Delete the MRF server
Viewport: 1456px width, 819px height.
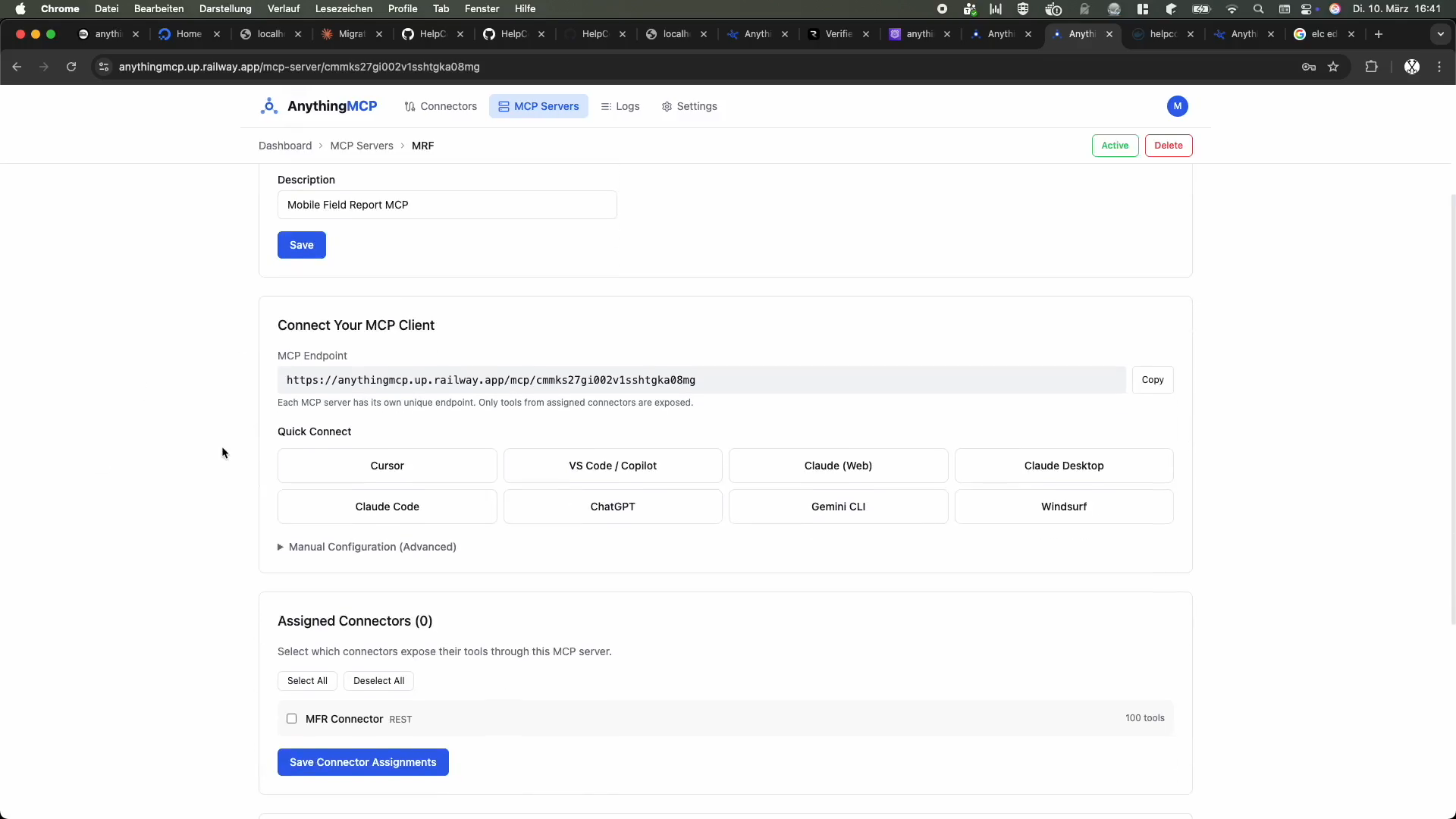tap(1169, 146)
